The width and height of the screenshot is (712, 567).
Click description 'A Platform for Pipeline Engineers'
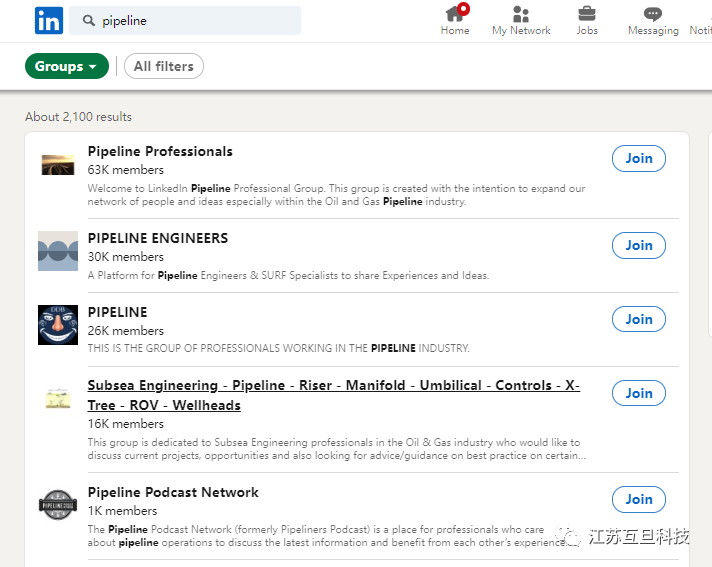click(288, 276)
